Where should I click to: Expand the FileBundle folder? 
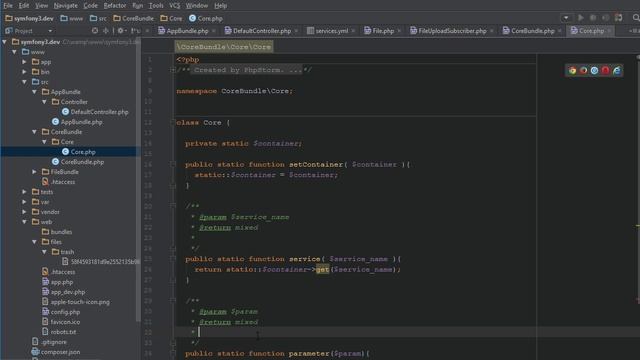[35, 172]
